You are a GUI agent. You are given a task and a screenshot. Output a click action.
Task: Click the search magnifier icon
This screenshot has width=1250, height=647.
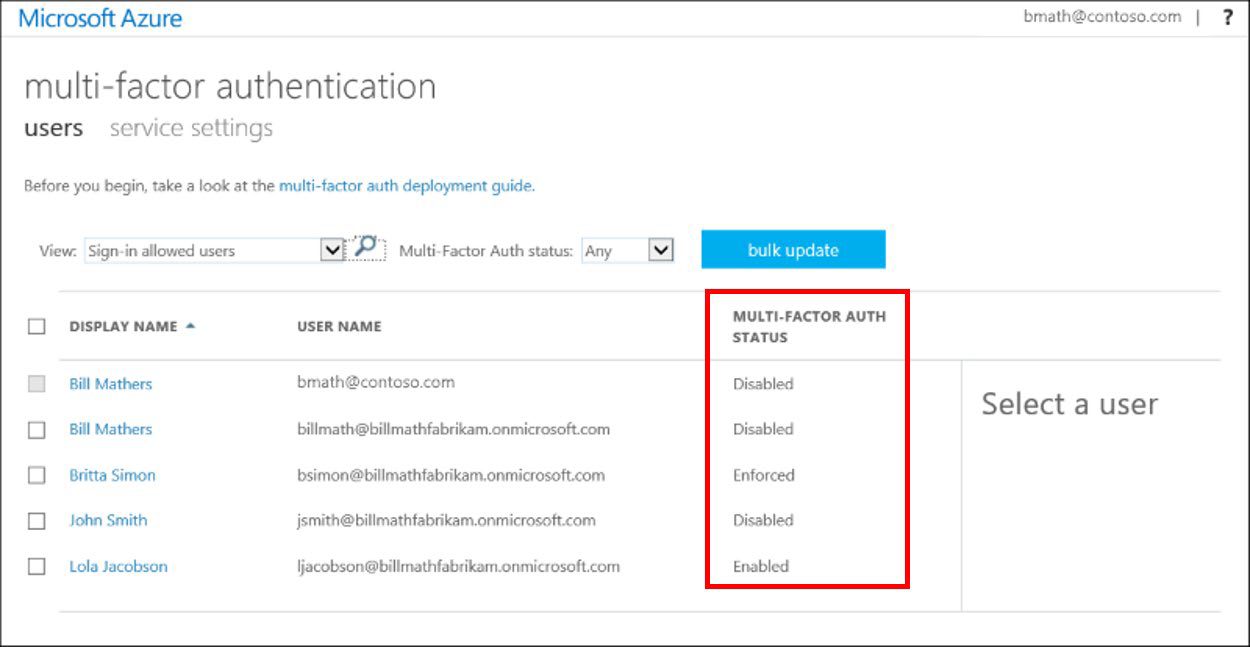click(367, 248)
